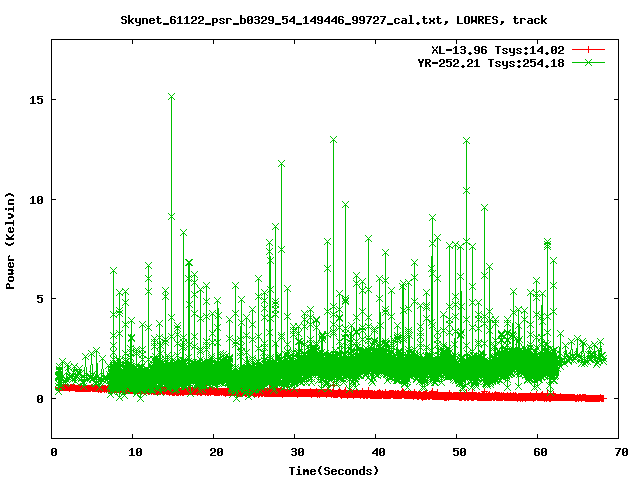Screen dimensions: 640x480
Task: Click the Power (Kelvin) y-axis label
Action: pyautogui.click(x=10, y=241)
